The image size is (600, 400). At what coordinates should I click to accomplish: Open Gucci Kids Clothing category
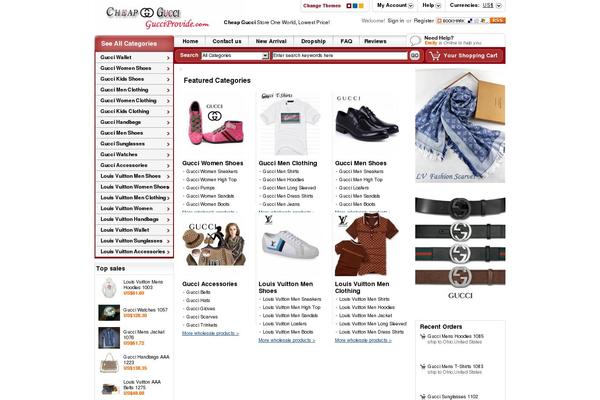point(134,111)
